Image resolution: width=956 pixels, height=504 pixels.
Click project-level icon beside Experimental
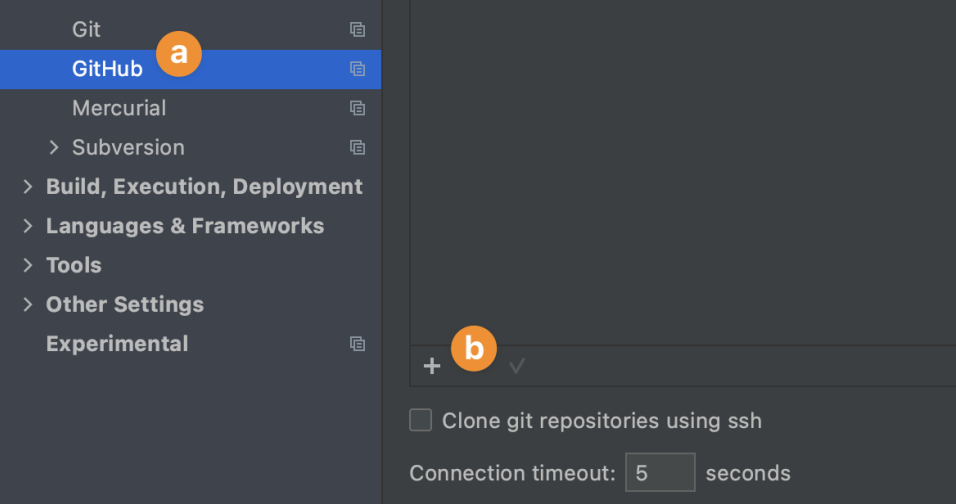pos(357,344)
